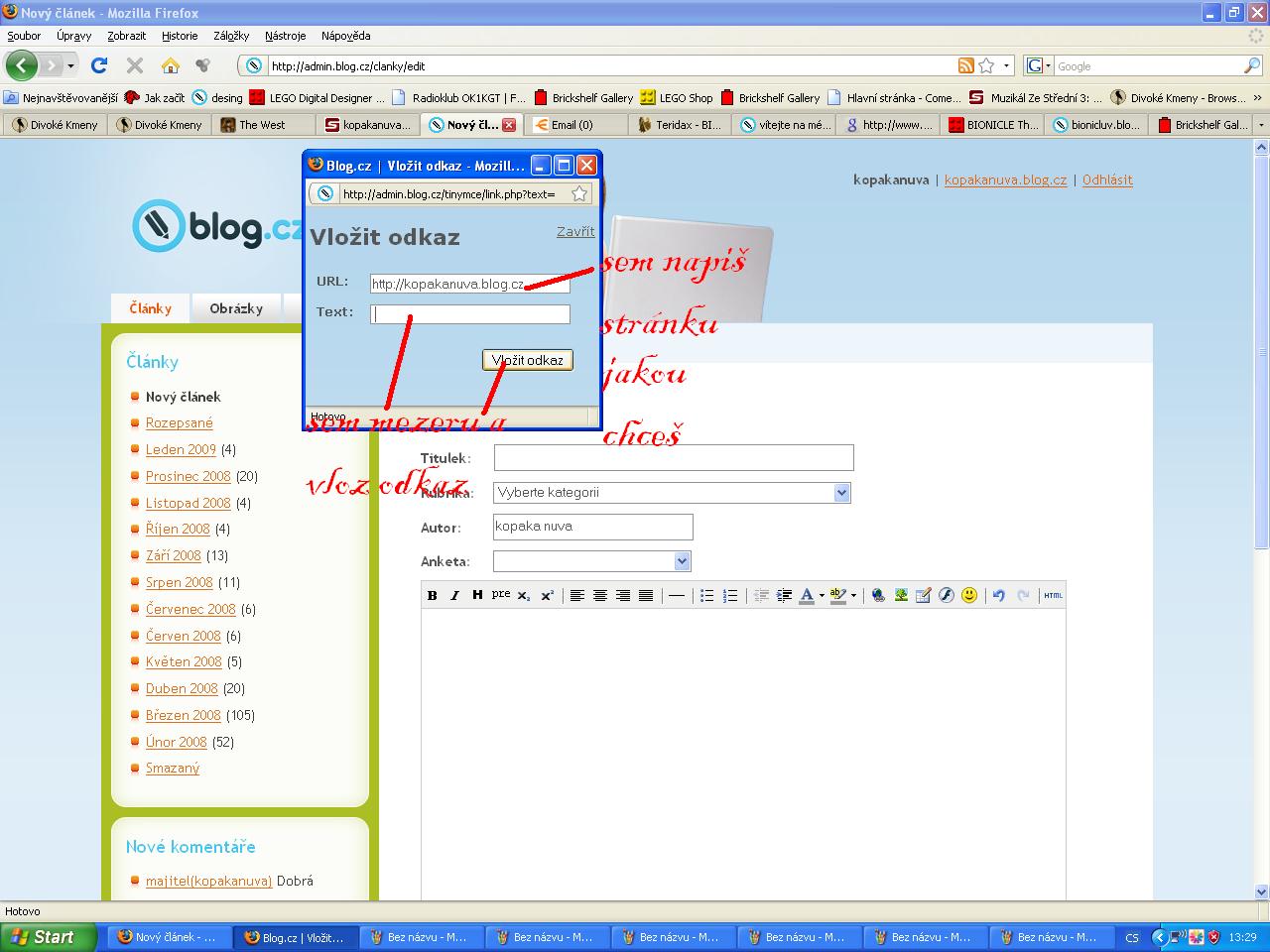Click the insert image icon
The image size is (1270, 952).
click(x=901, y=595)
